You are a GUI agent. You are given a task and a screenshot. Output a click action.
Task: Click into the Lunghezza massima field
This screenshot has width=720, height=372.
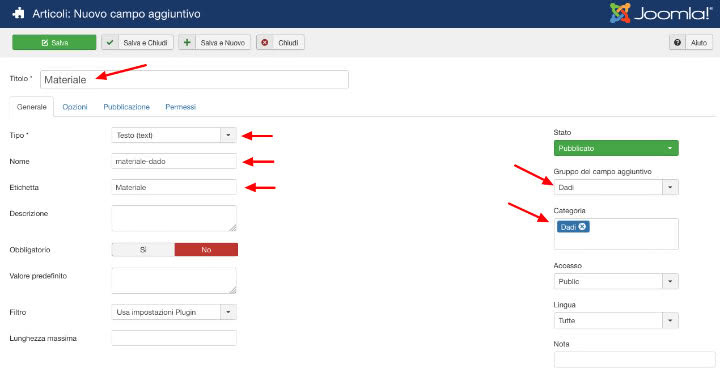(174, 338)
